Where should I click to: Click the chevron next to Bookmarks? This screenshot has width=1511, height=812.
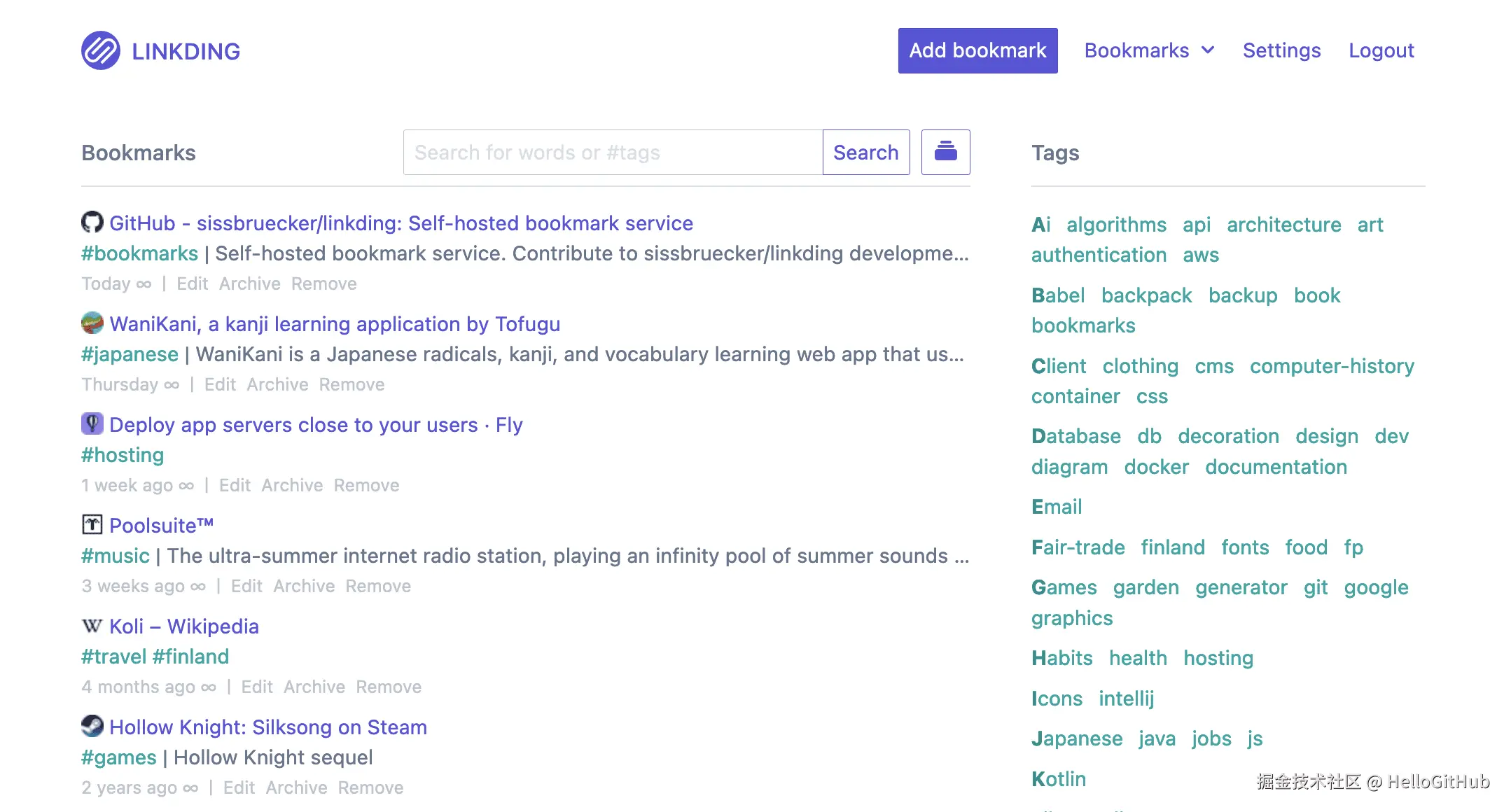[x=1208, y=50]
